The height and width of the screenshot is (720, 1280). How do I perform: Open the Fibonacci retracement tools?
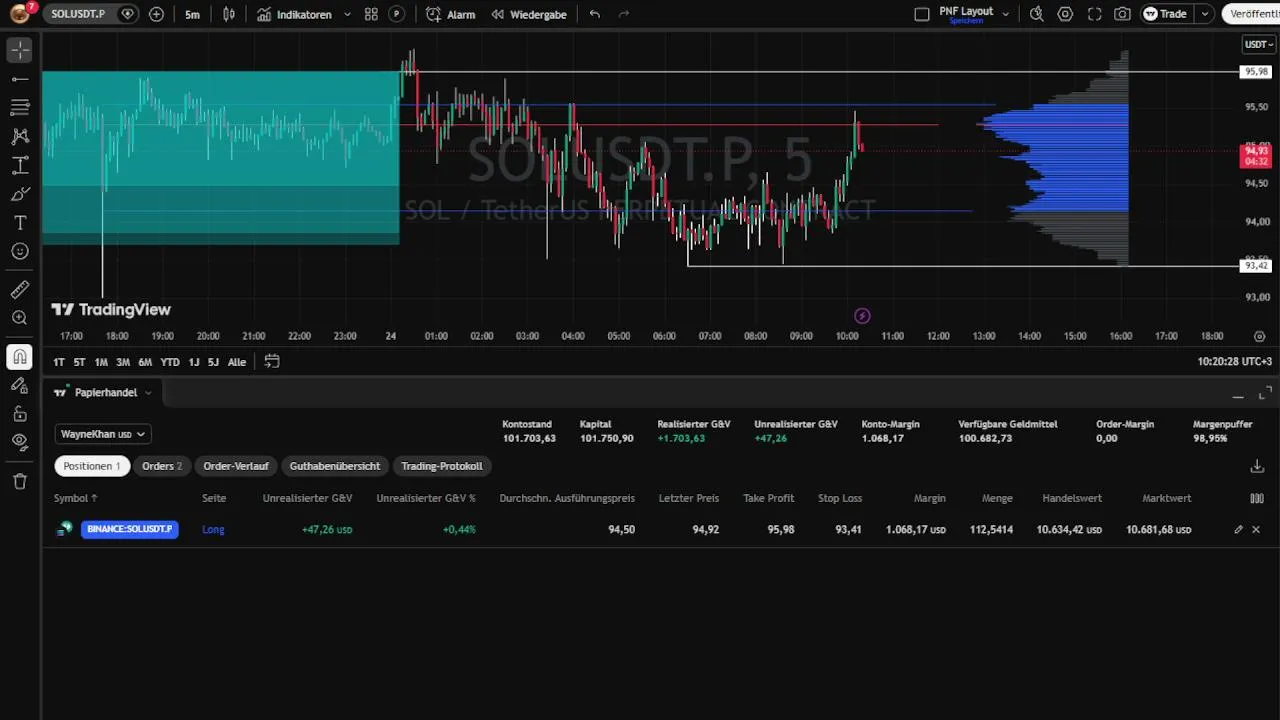pos(20,107)
